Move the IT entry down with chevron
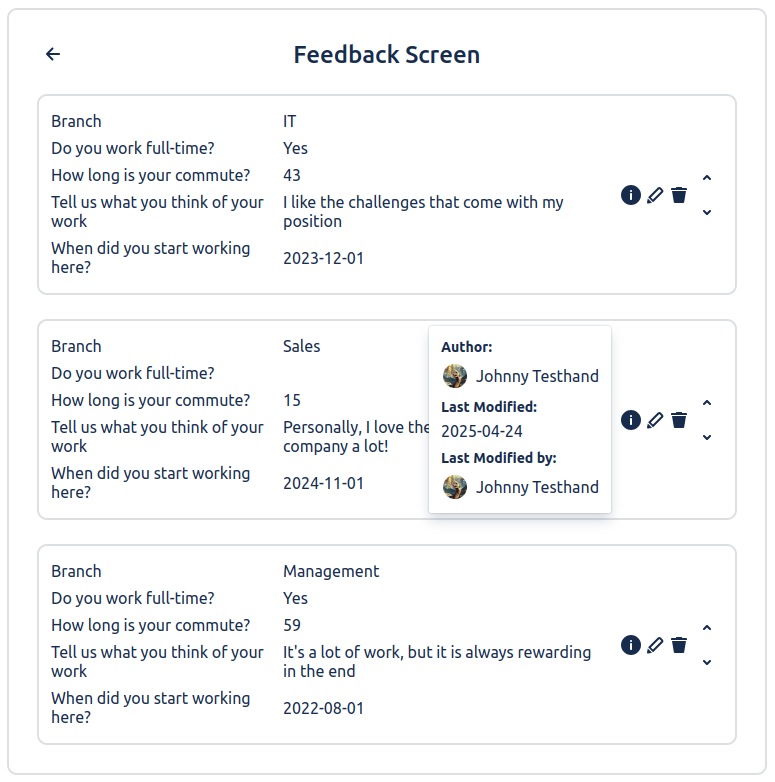 [x=707, y=212]
